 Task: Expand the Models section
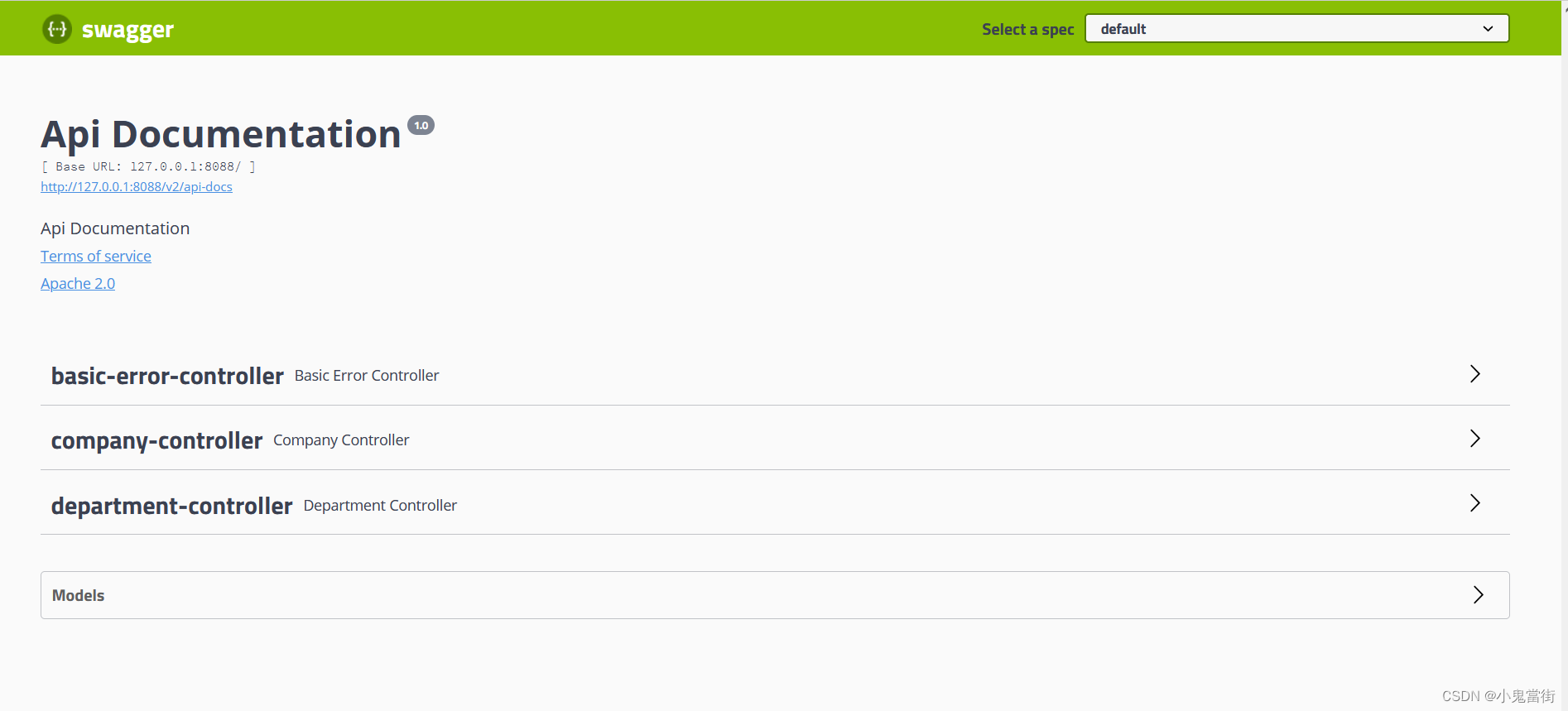point(775,595)
